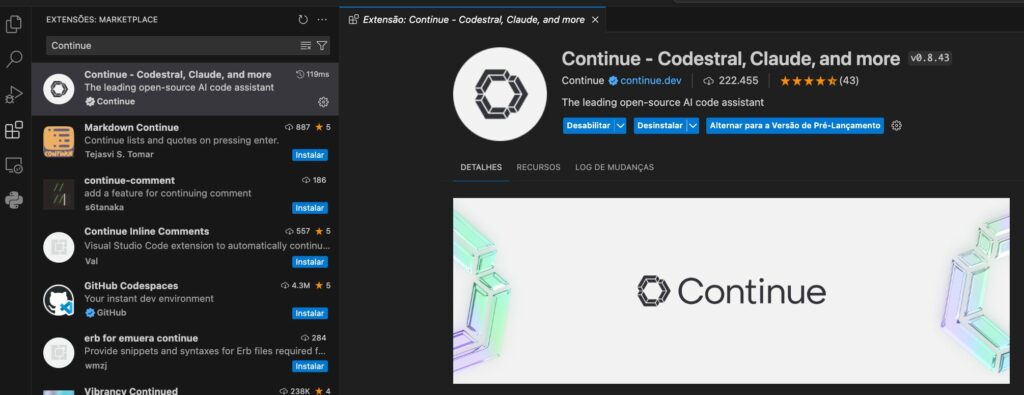
Task: Install the continue-comment extension
Action: (x=310, y=208)
